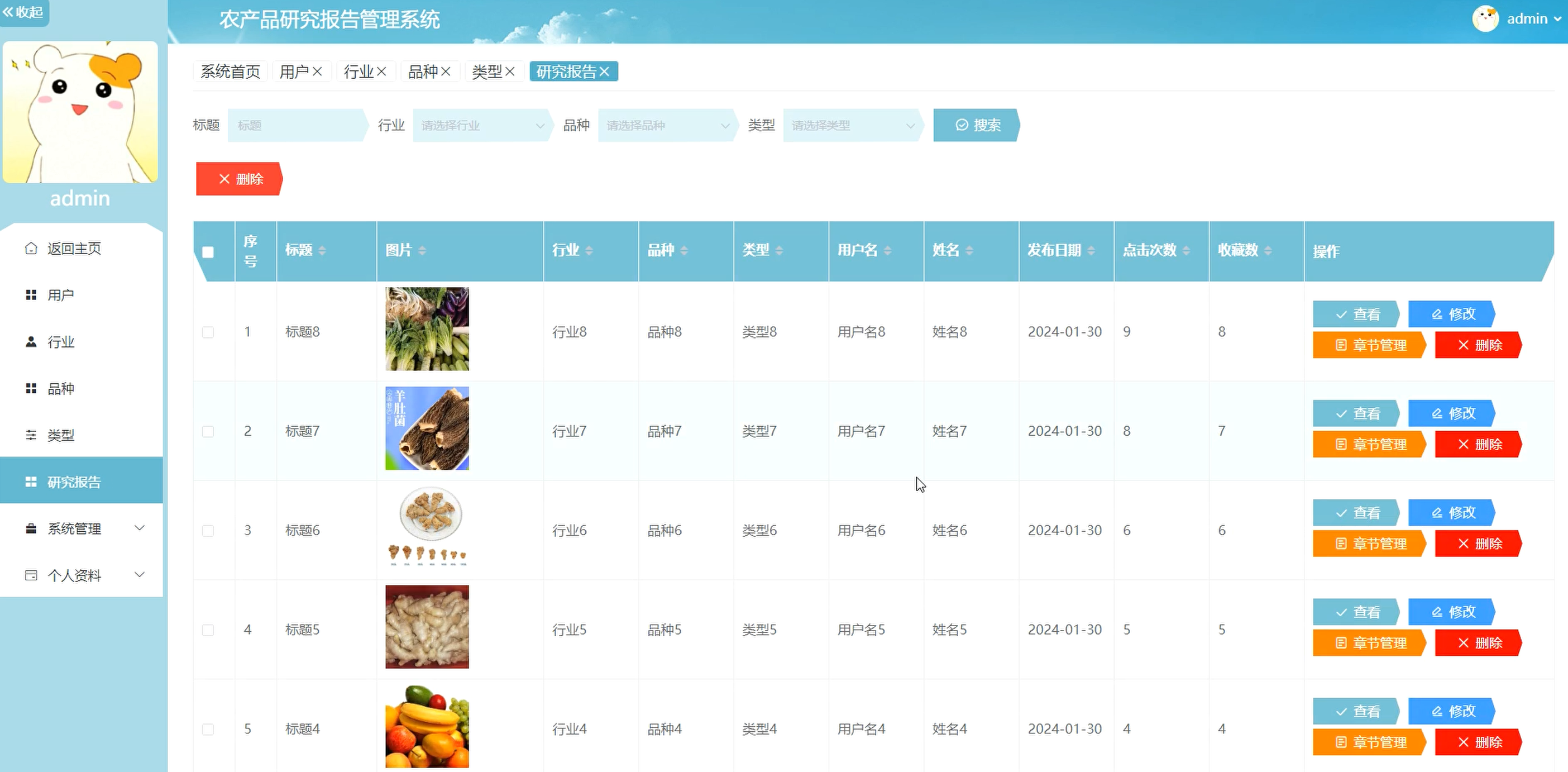
Task: Sort by the 品种 column arrows
Action: [x=684, y=250]
